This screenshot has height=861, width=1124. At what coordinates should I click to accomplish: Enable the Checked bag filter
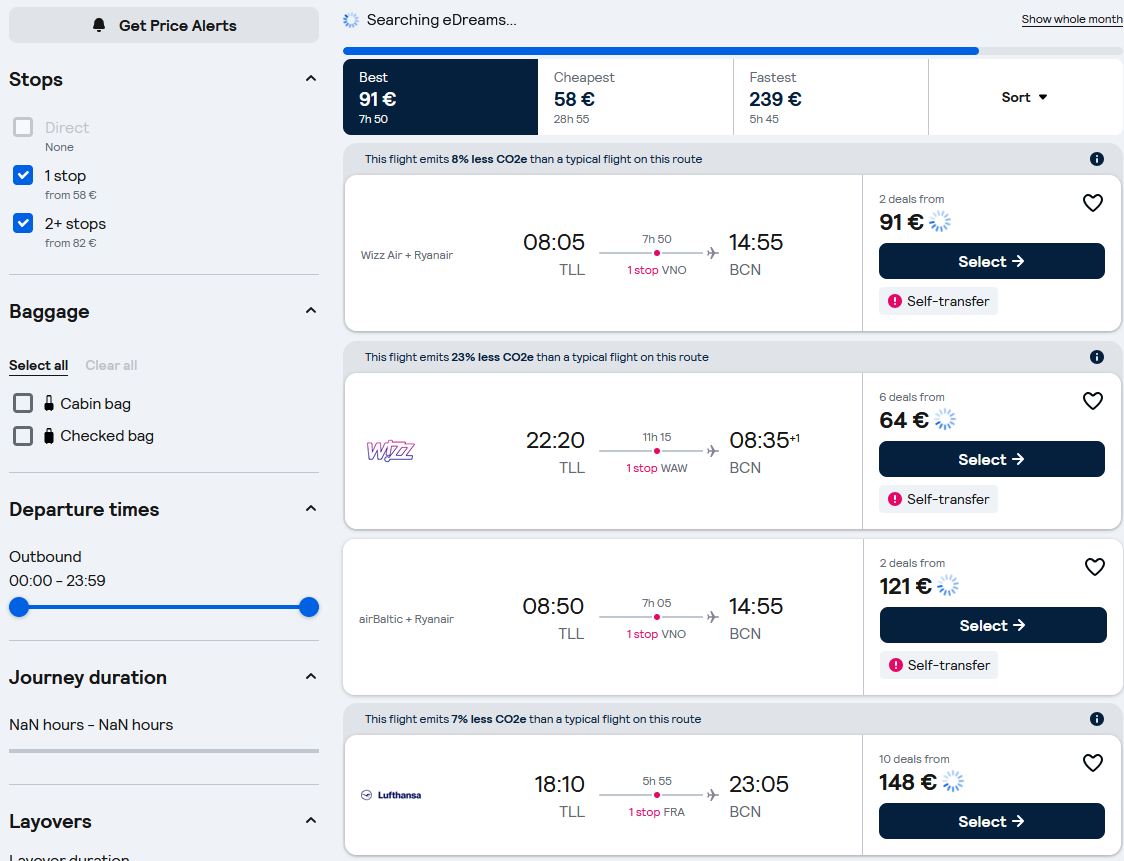[23, 435]
